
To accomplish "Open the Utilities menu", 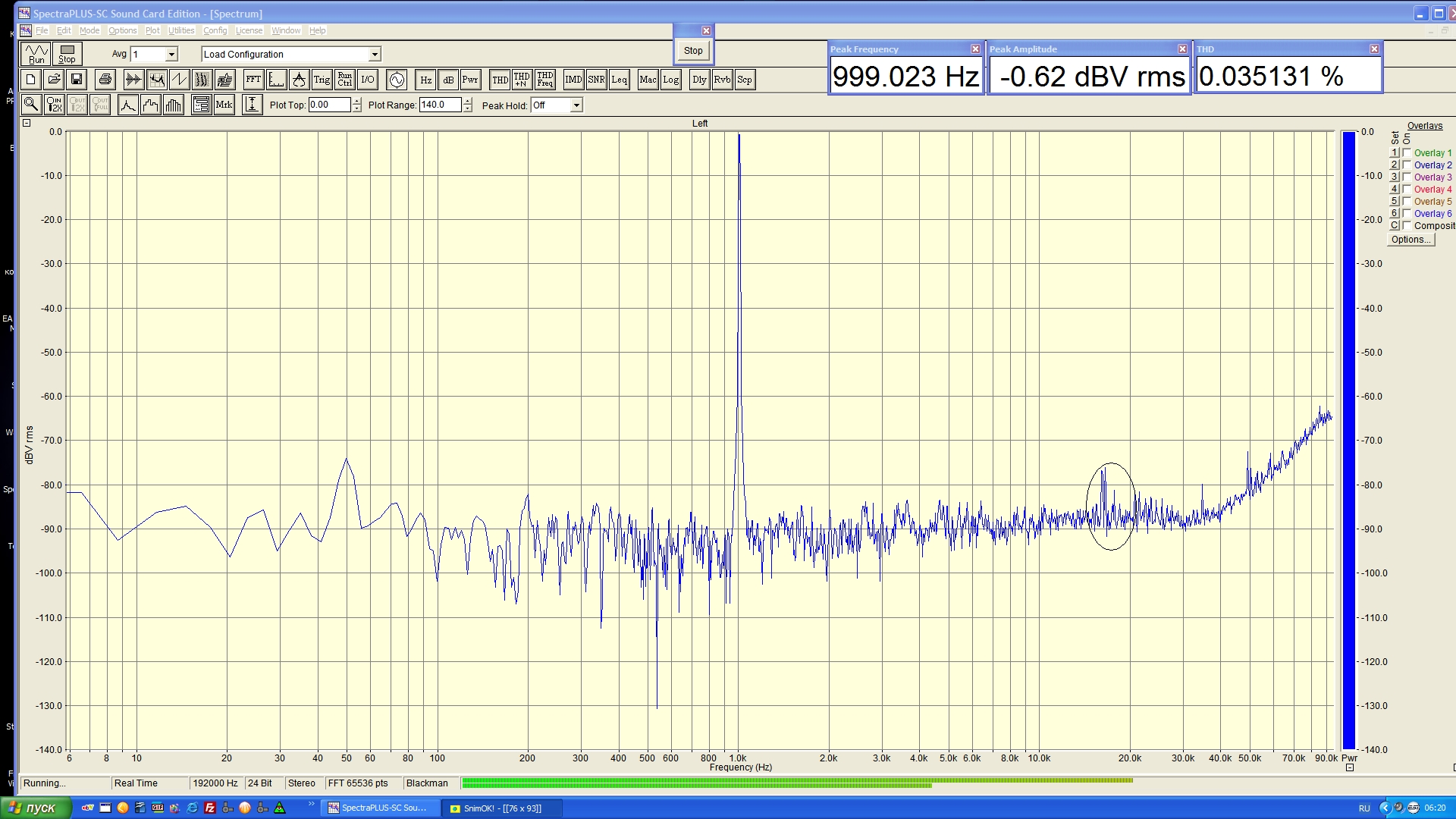I will pos(181,30).
